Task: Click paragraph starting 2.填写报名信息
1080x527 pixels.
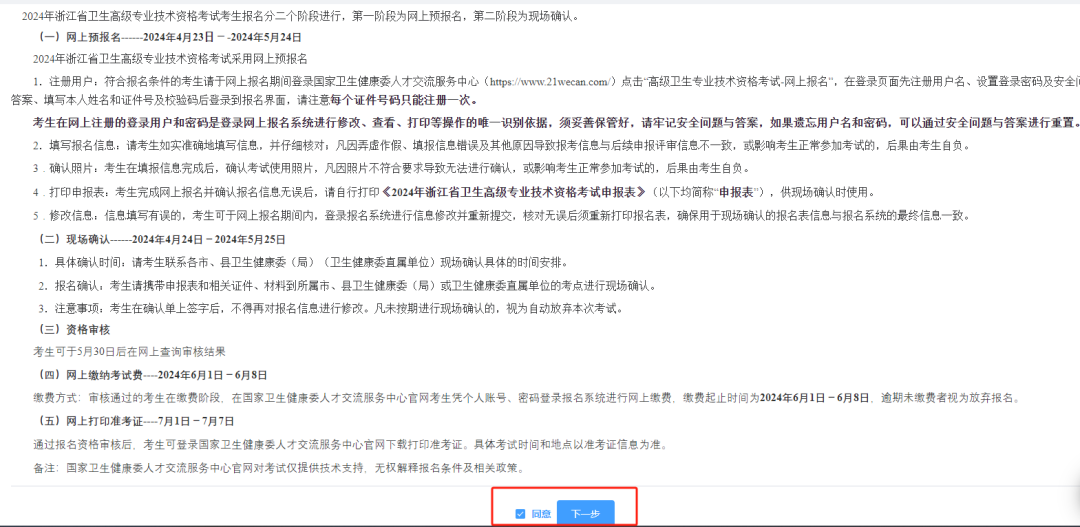Action: tap(501, 146)
